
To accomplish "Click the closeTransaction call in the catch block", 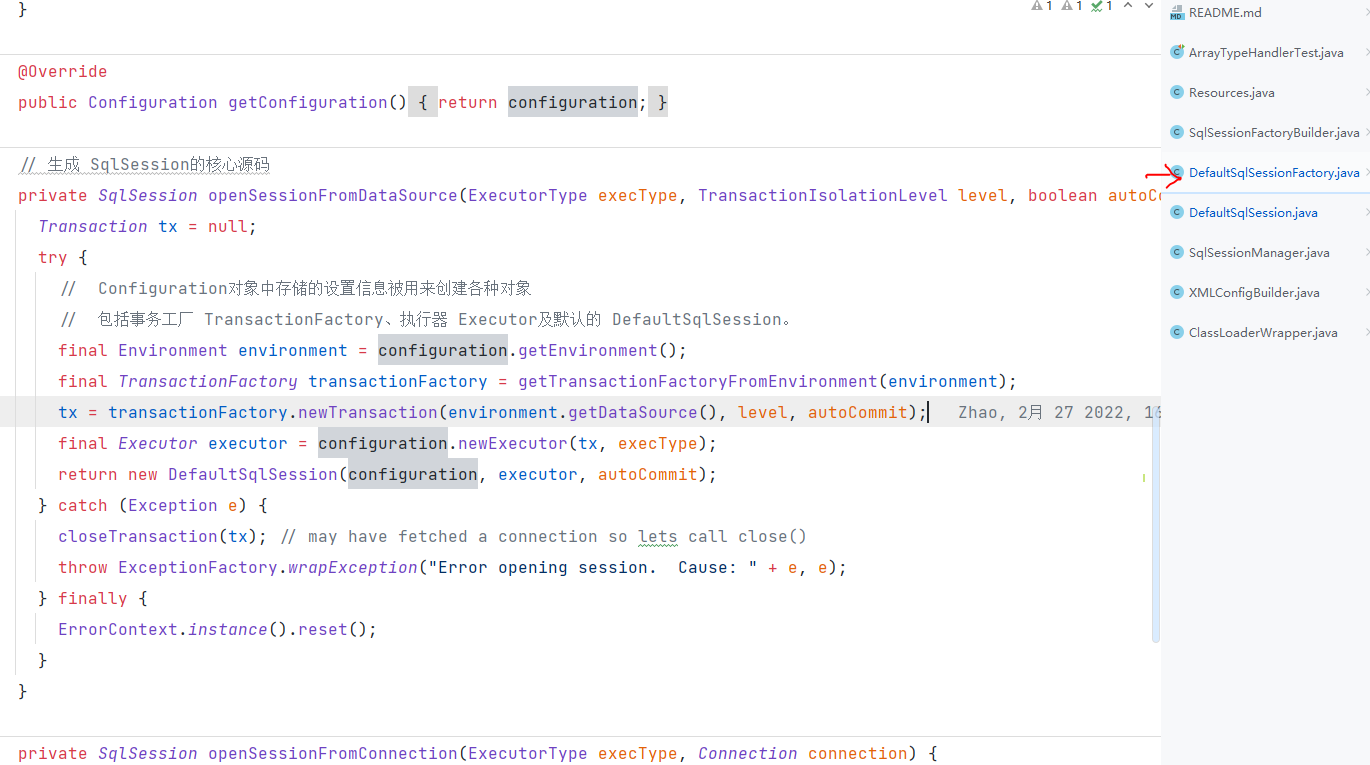I will [138, 537].
